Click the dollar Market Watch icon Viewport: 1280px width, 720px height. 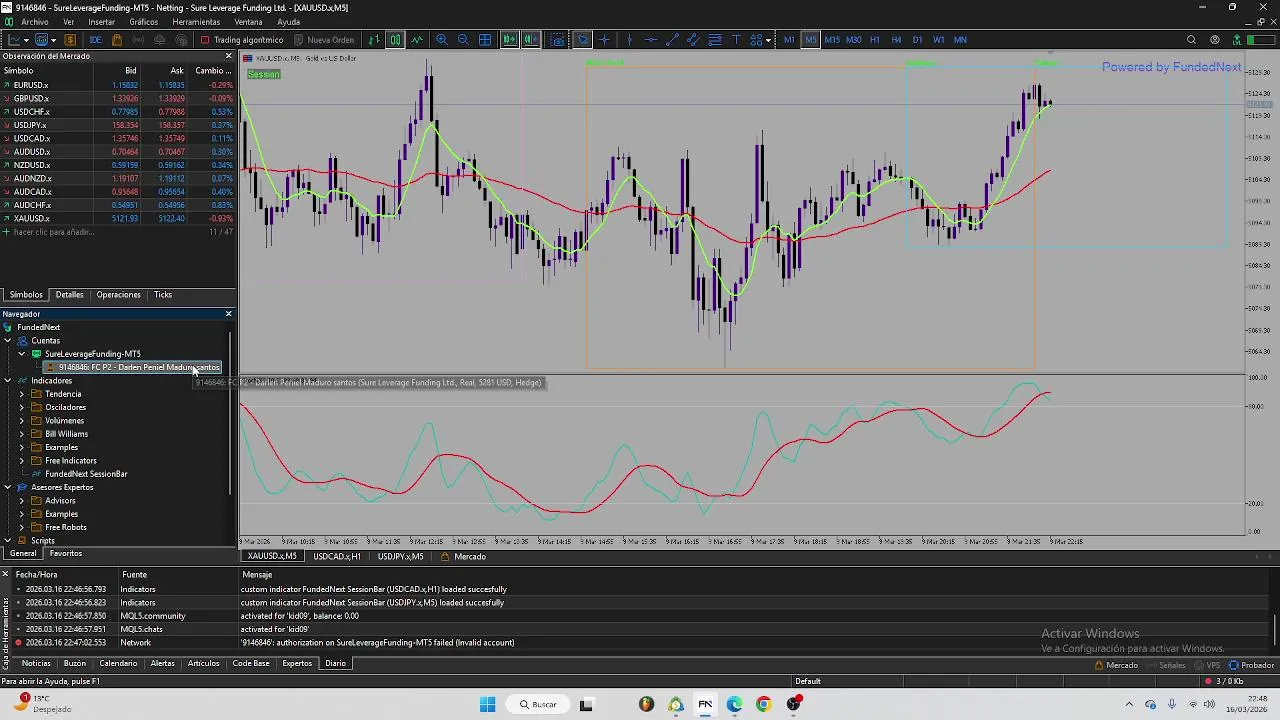click(x=70, y=40)
